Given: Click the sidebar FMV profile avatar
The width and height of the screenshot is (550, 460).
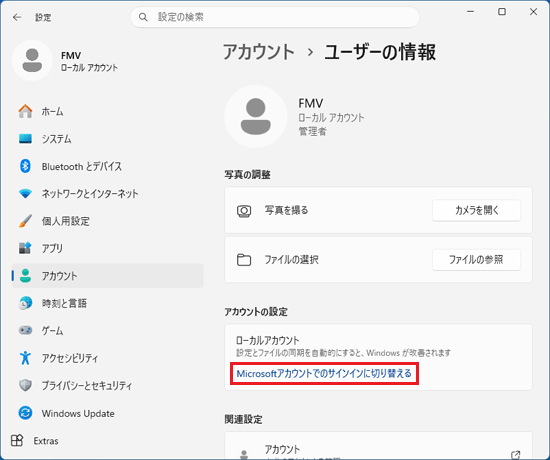Looking at the screenshot, I should point(32,60).
